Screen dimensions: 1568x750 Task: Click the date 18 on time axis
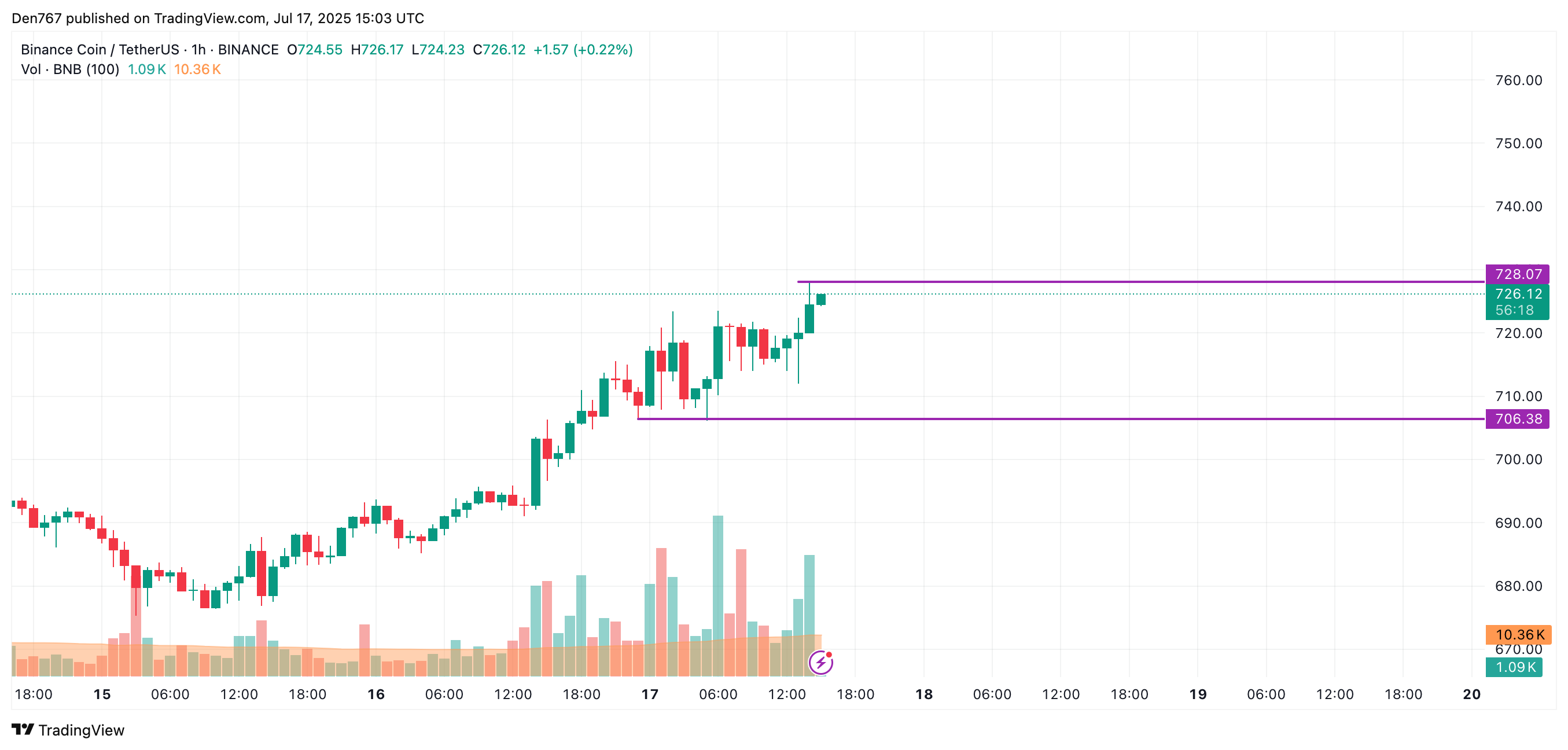[x=923, y=694]
